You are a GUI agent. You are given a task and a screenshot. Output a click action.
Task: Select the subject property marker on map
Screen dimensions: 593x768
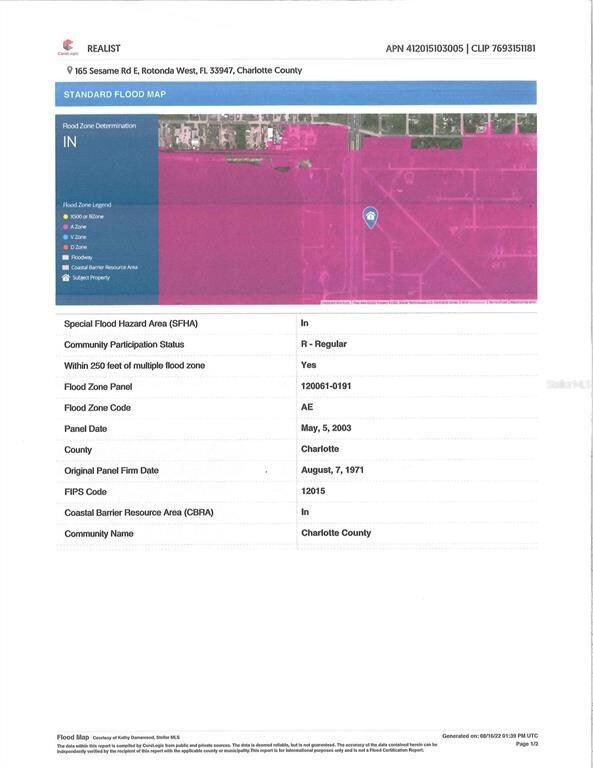pyautogui.click(x=371, y=217)
